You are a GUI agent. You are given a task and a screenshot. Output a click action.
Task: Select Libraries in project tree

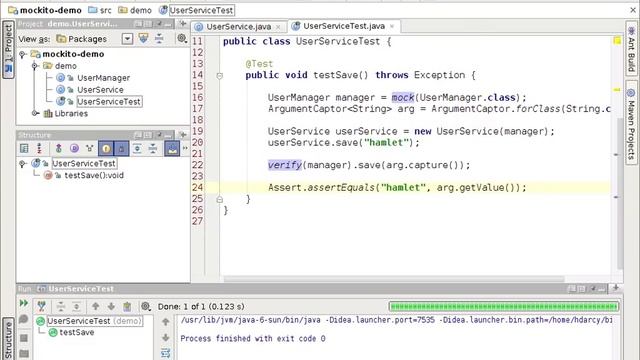click(x=71, y=113)
